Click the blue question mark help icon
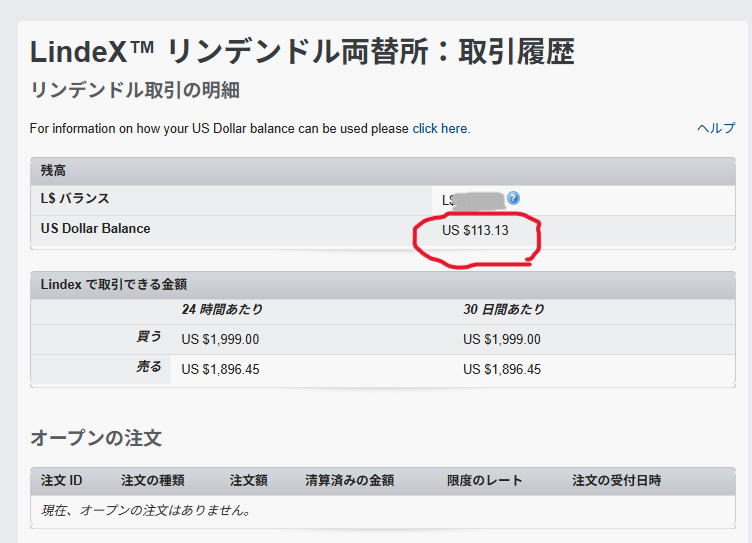Image resolution: width=752 pixels, height=543 pixels. pos(513,198)
